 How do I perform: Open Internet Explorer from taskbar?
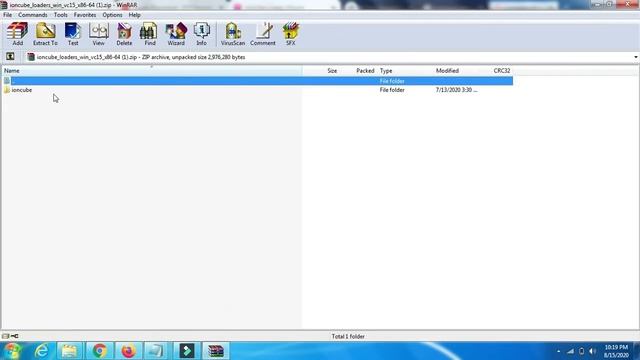pyautogui.click(x=42, y=351)
